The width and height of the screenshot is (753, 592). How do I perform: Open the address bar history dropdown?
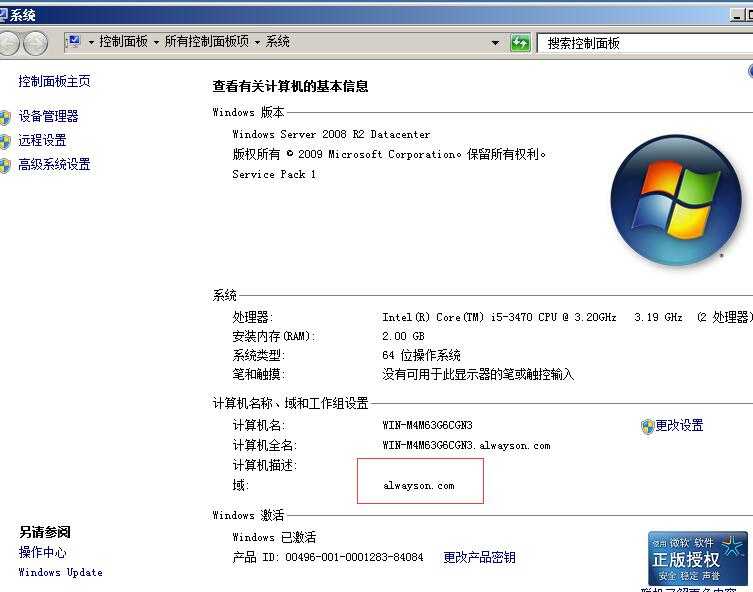click(x=495, y=43)
